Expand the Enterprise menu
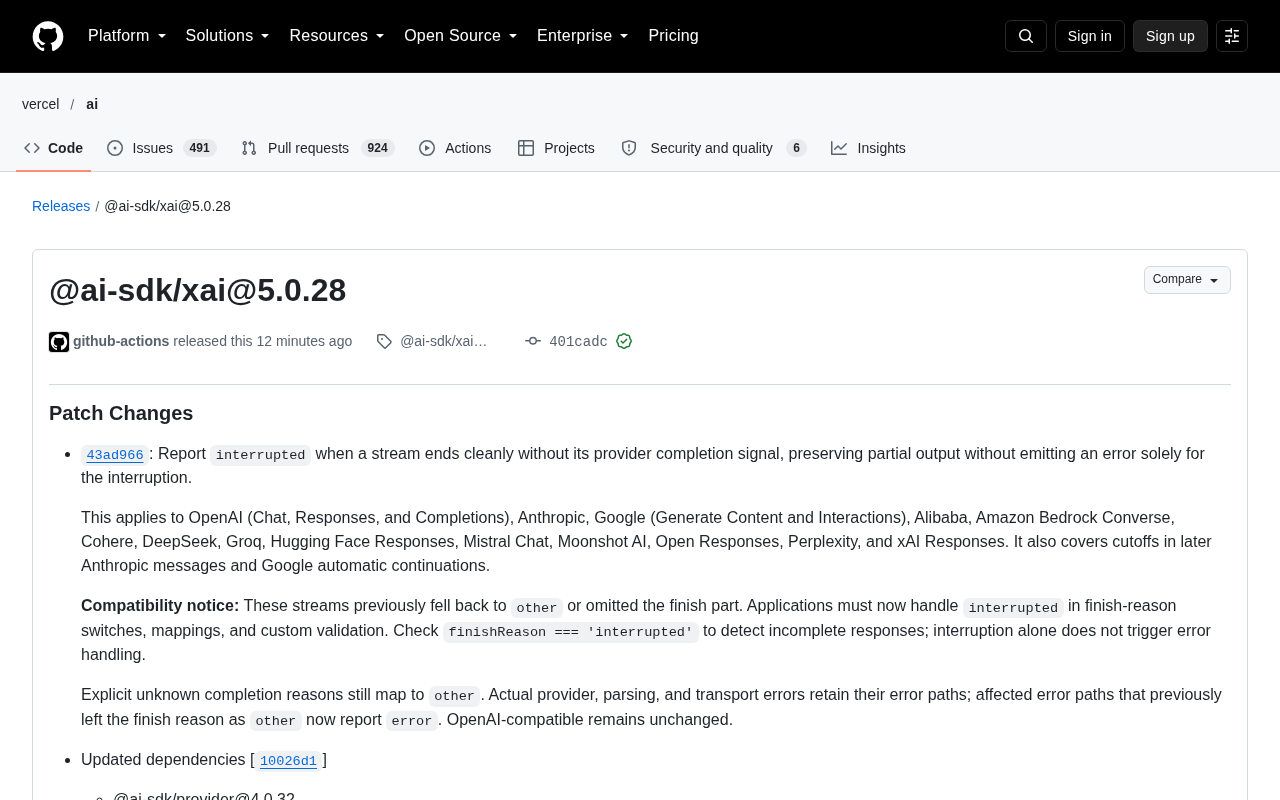 pos(583,36)
